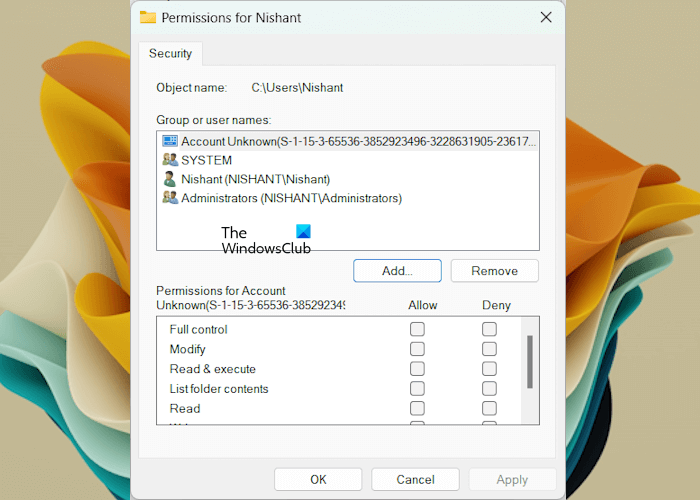Tick Deny for List folder contents

coord(489,388)
